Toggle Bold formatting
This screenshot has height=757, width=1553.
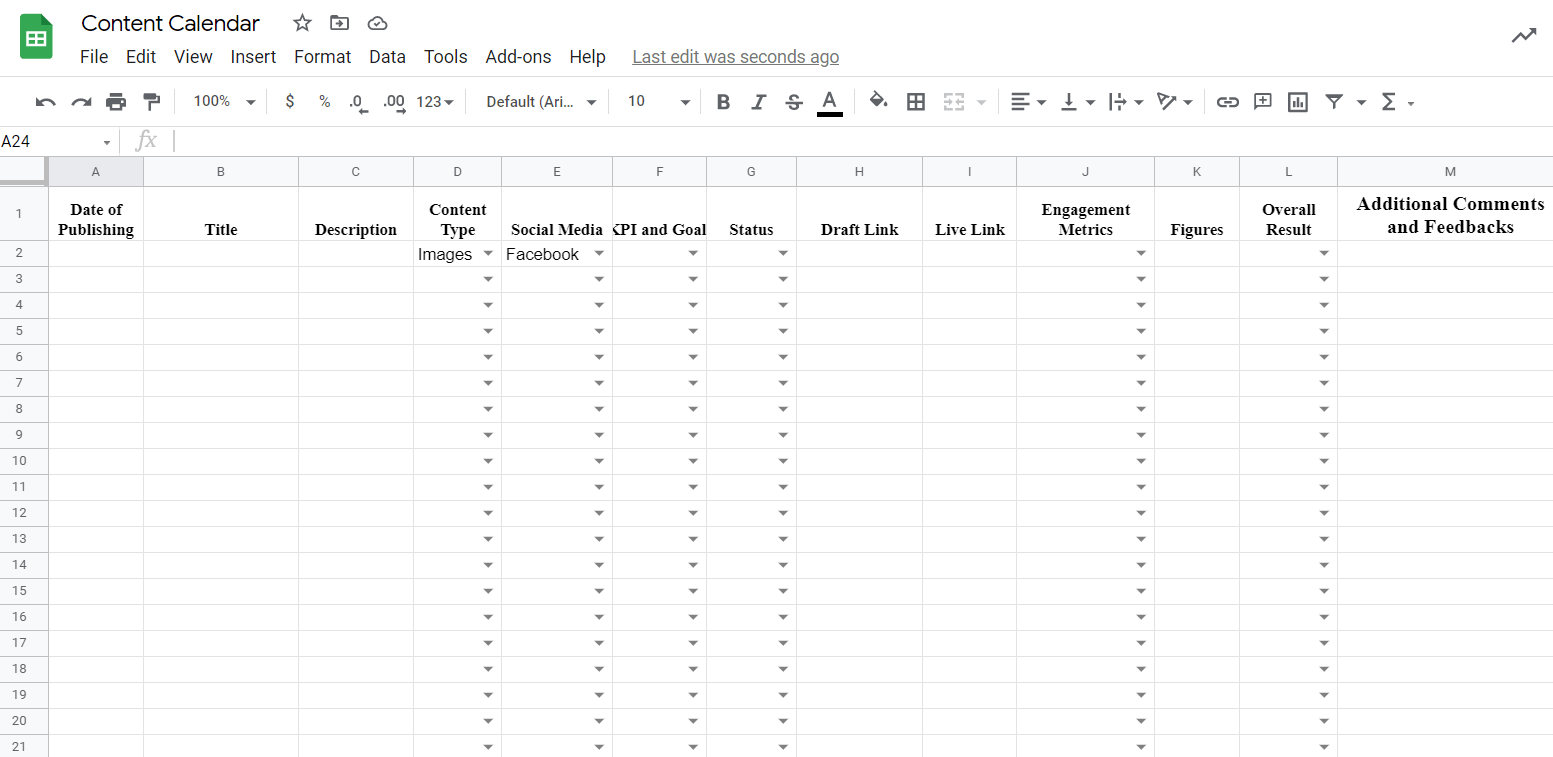tap(724, 102)
